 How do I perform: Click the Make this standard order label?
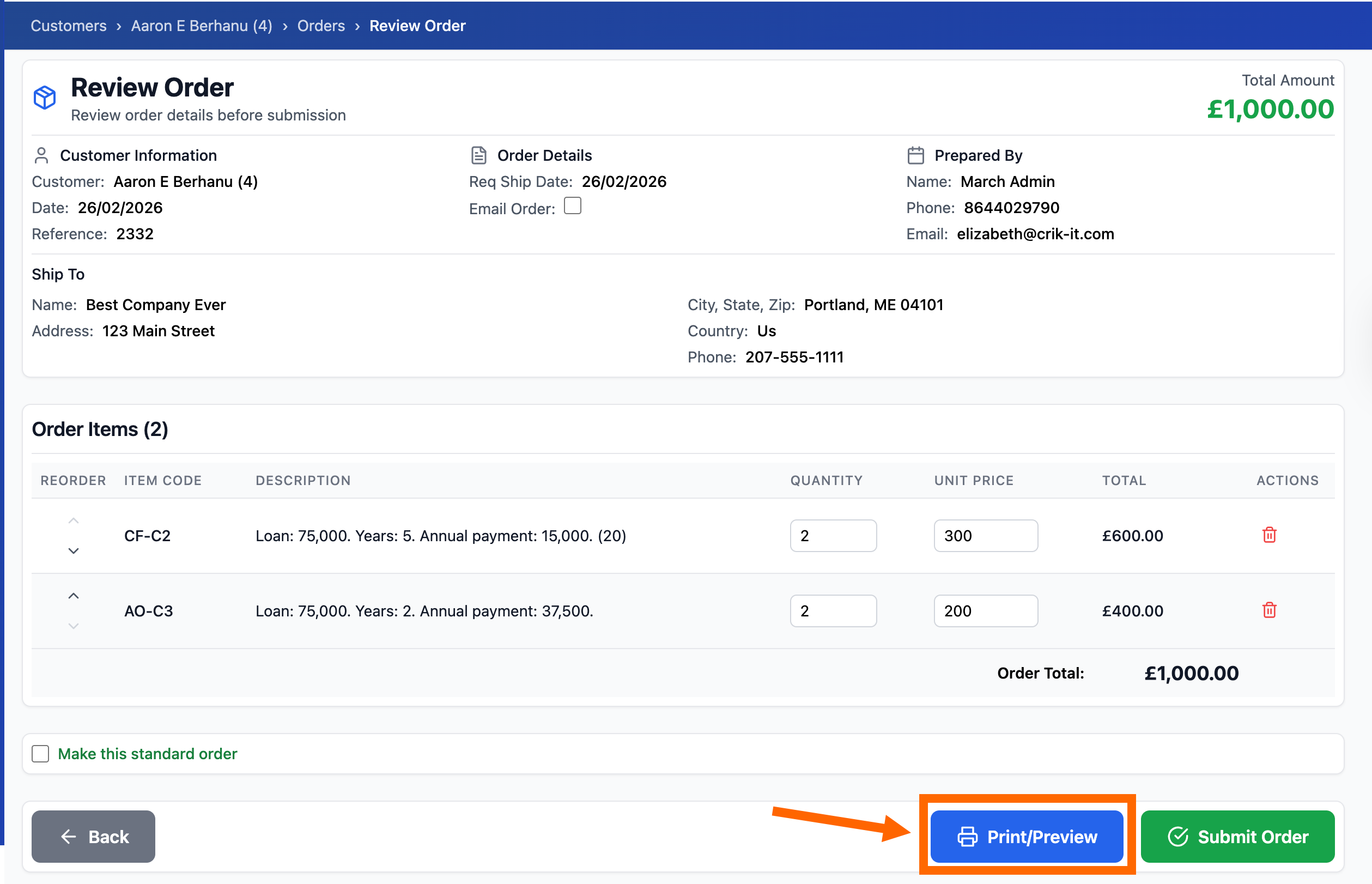click(148, 754)
